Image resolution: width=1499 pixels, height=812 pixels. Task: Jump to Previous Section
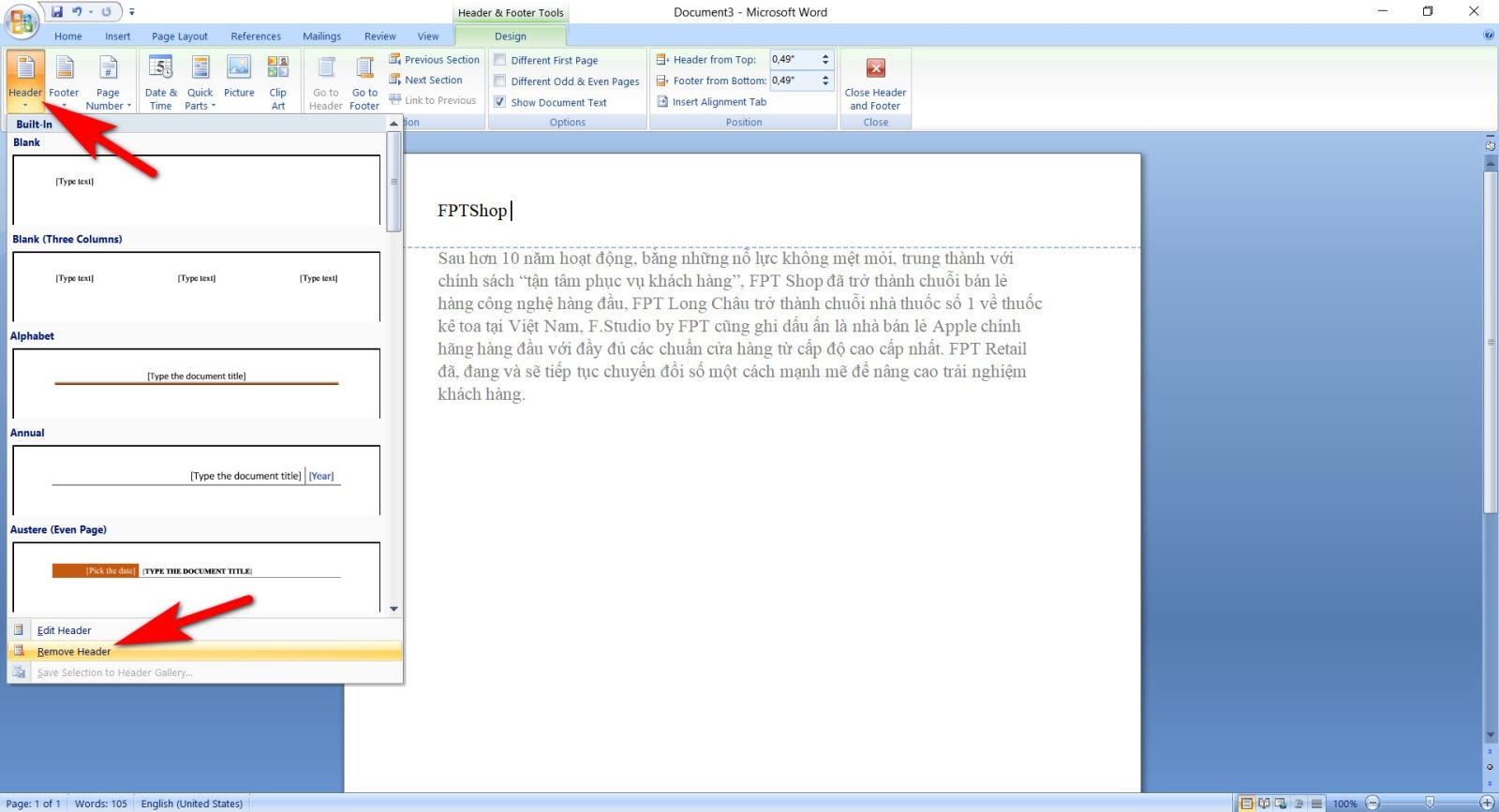pos(434,59)
